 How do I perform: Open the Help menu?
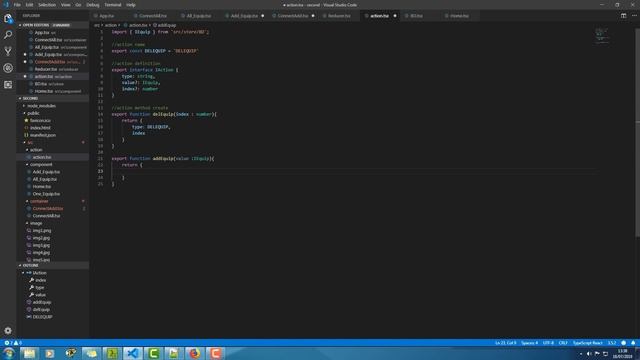(x=131, y=5)
